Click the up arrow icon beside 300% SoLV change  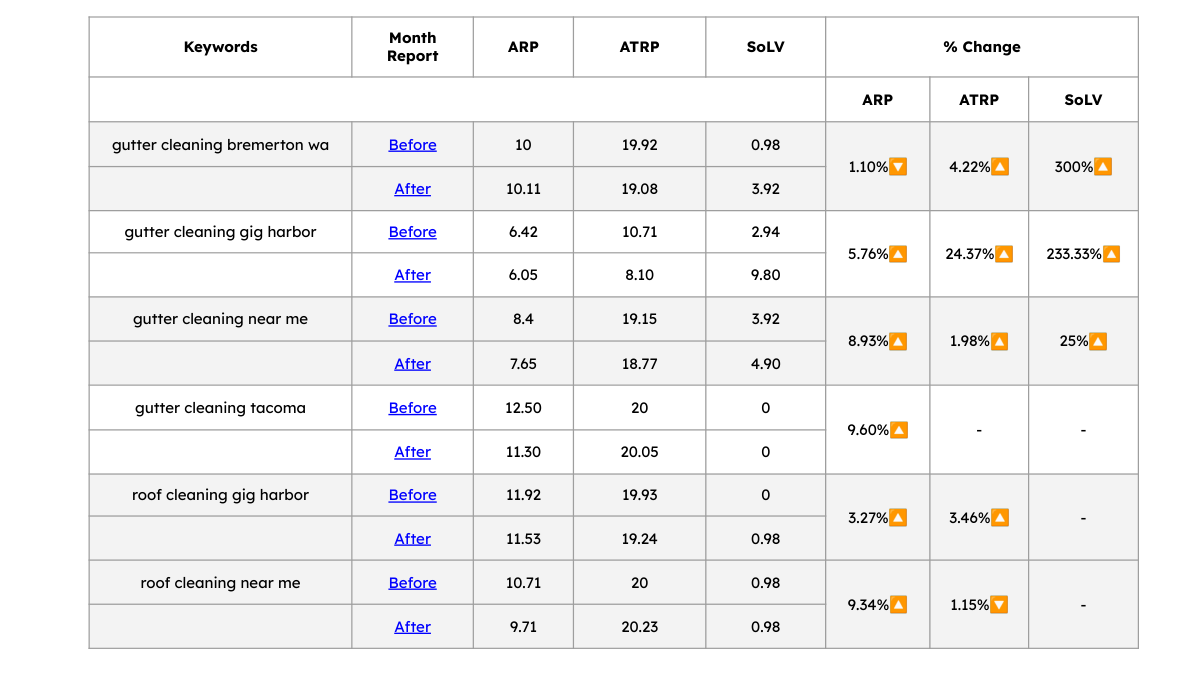tap(1103, 167)
